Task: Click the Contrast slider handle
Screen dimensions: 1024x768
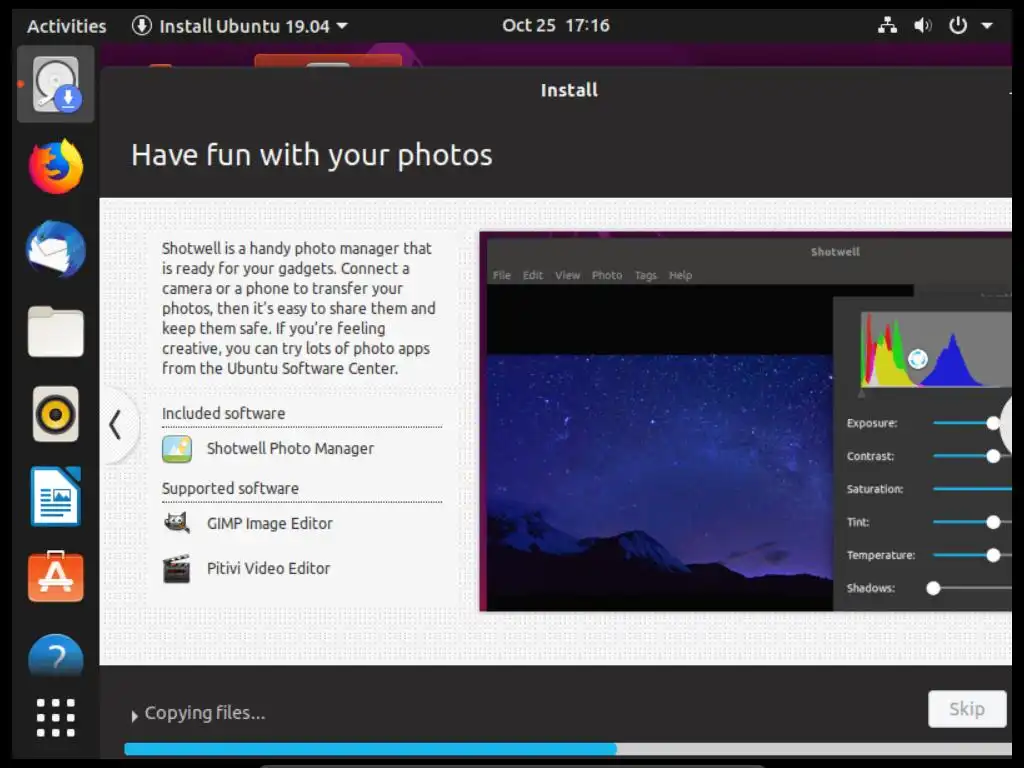Action: [x=993, y=456]
